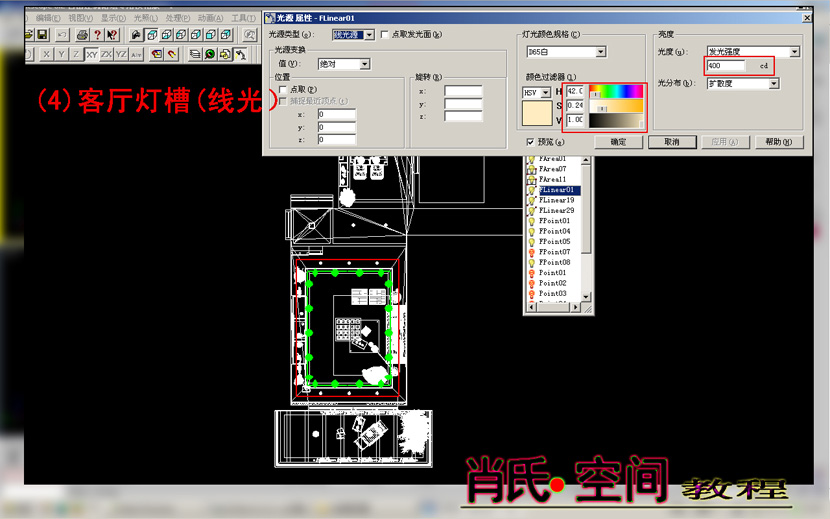The image size is (830, 519).
Task: Open the 显示(D) menu
Action: pyautogui.click(x=113, y=18)
